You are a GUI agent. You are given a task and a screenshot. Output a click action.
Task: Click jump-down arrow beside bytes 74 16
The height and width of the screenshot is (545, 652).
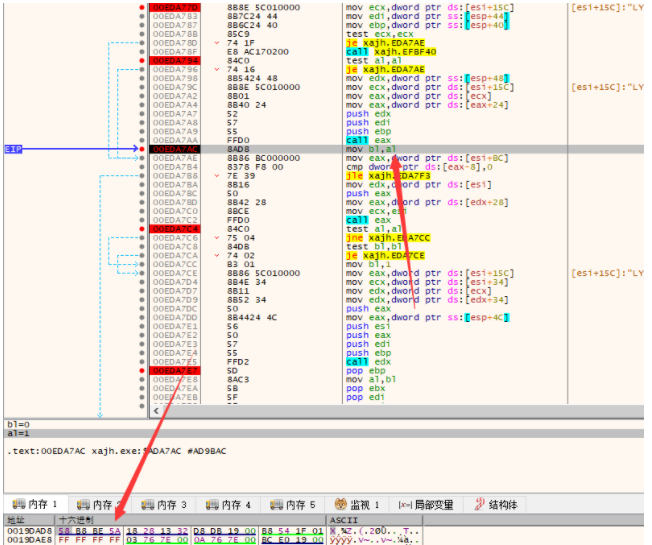(x=217, y=69)
